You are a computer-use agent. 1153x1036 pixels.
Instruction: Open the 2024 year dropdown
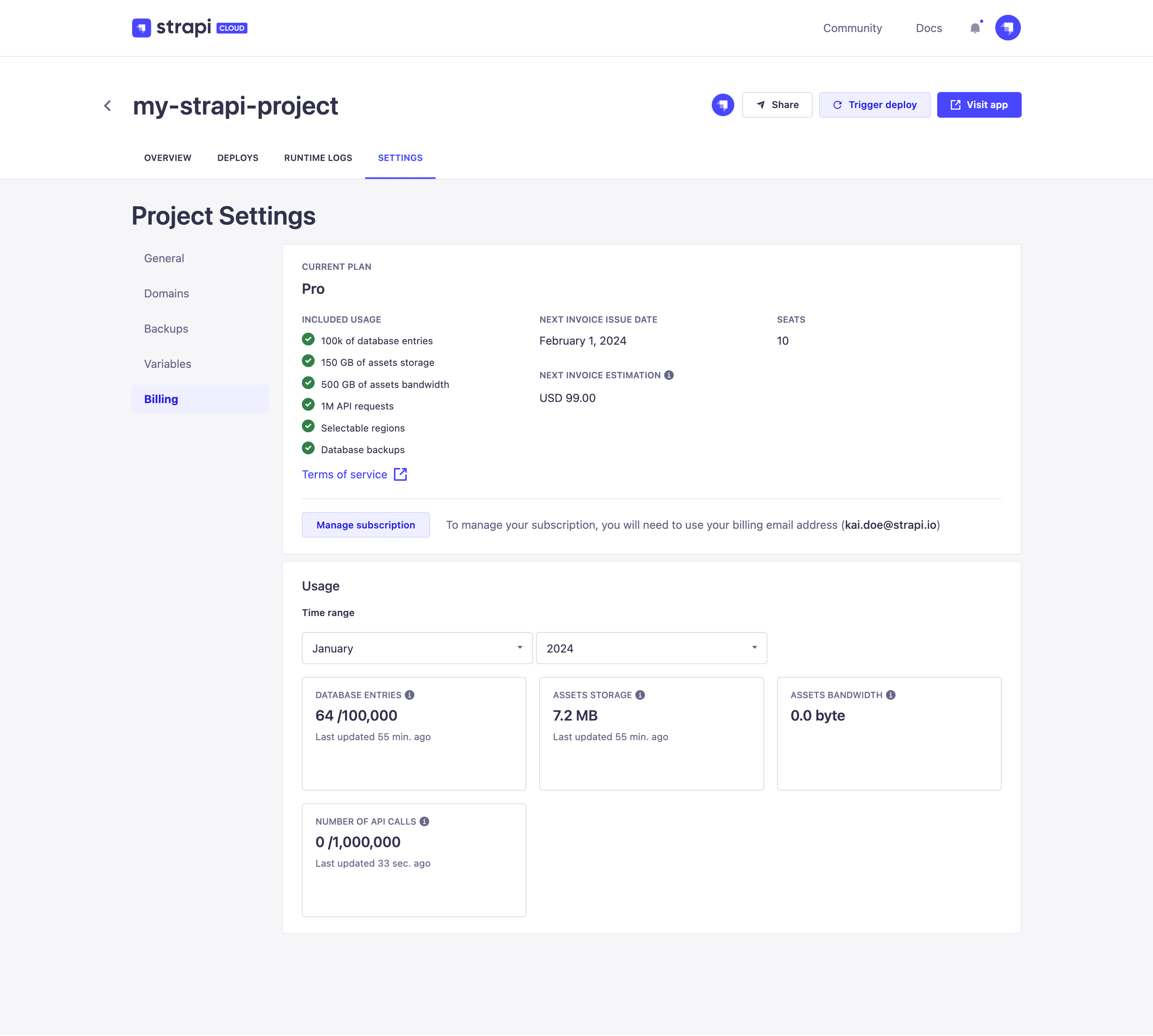(651, 648)
